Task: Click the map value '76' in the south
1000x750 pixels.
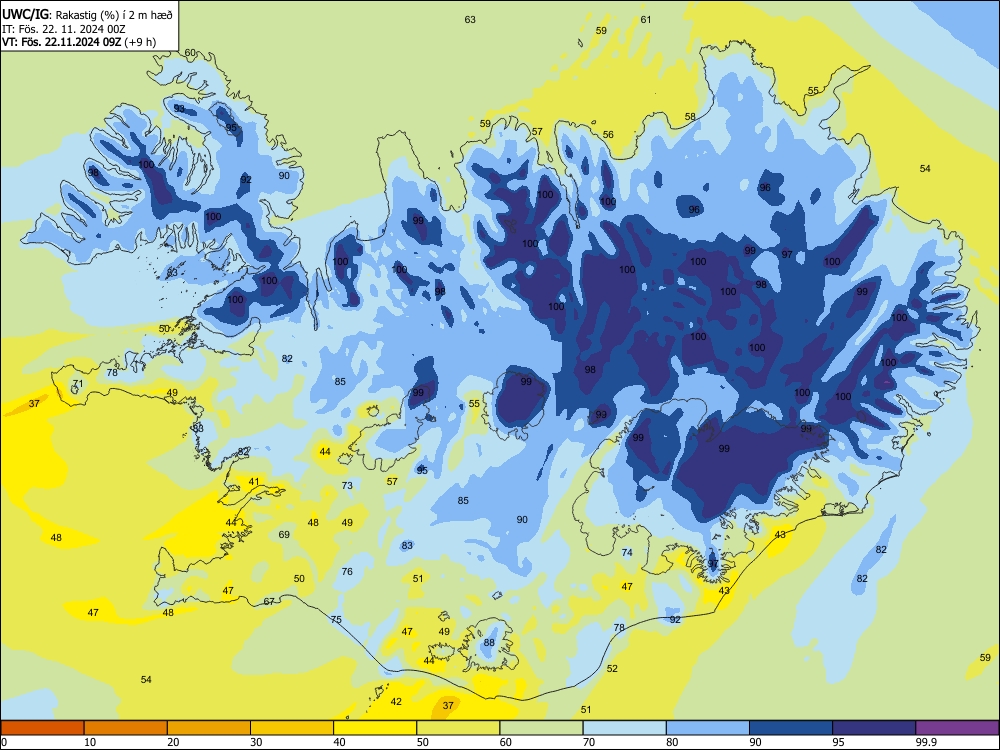Action: click(x=347, y=571)
